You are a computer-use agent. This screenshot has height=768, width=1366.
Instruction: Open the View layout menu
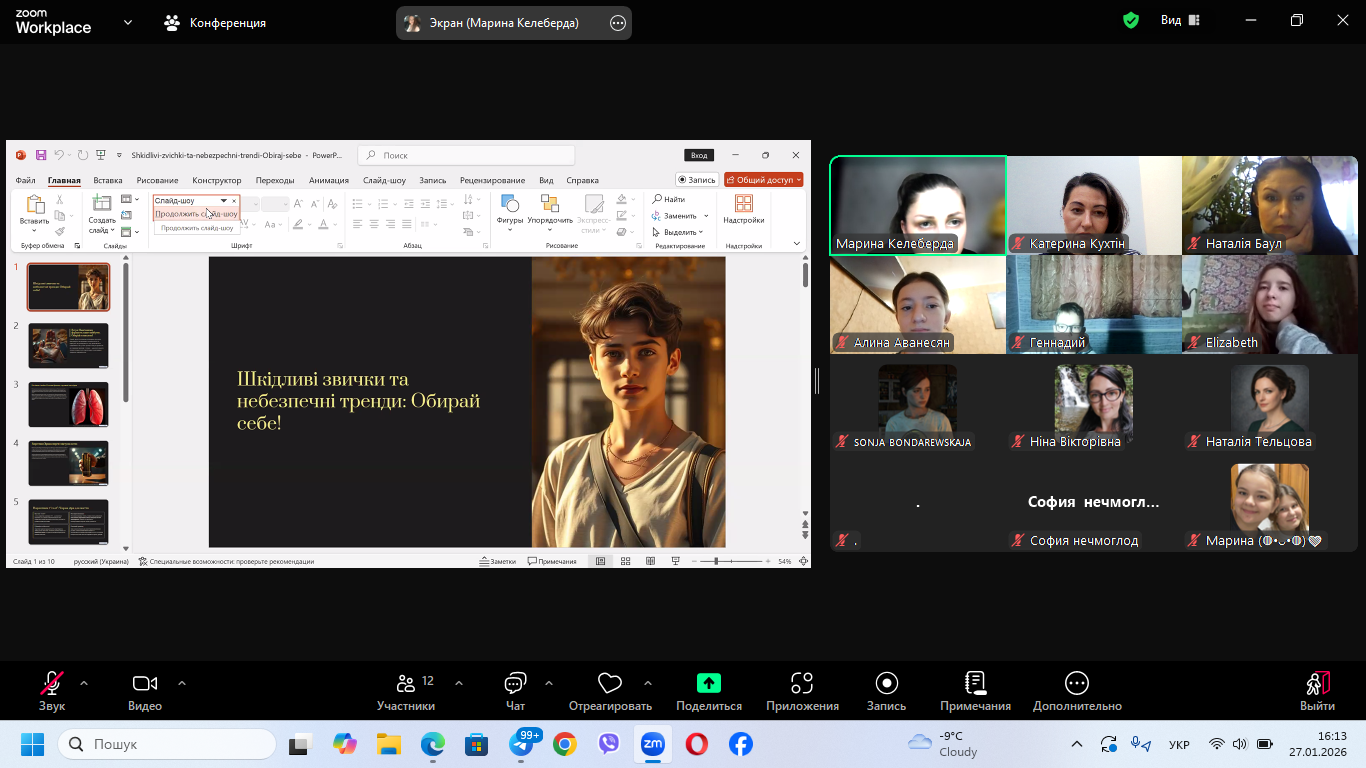1179,21
